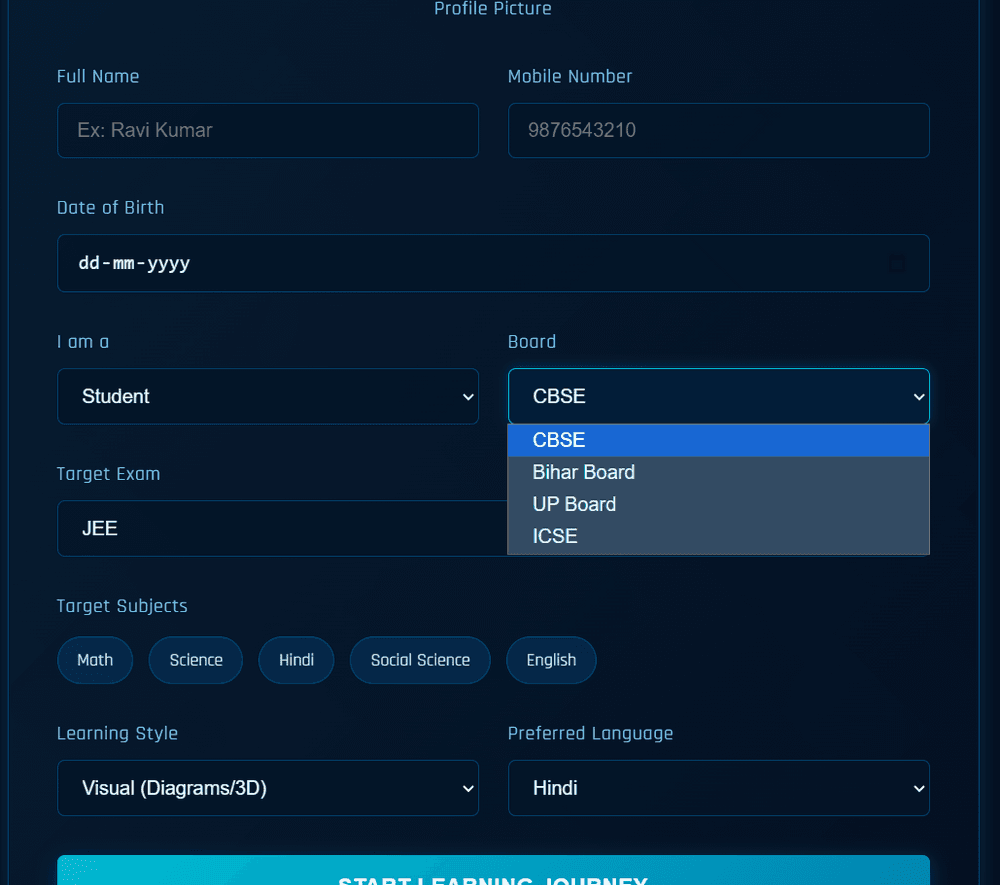Toggle the Science subject chip
The image size is (1000, 885).
(196, 660)
